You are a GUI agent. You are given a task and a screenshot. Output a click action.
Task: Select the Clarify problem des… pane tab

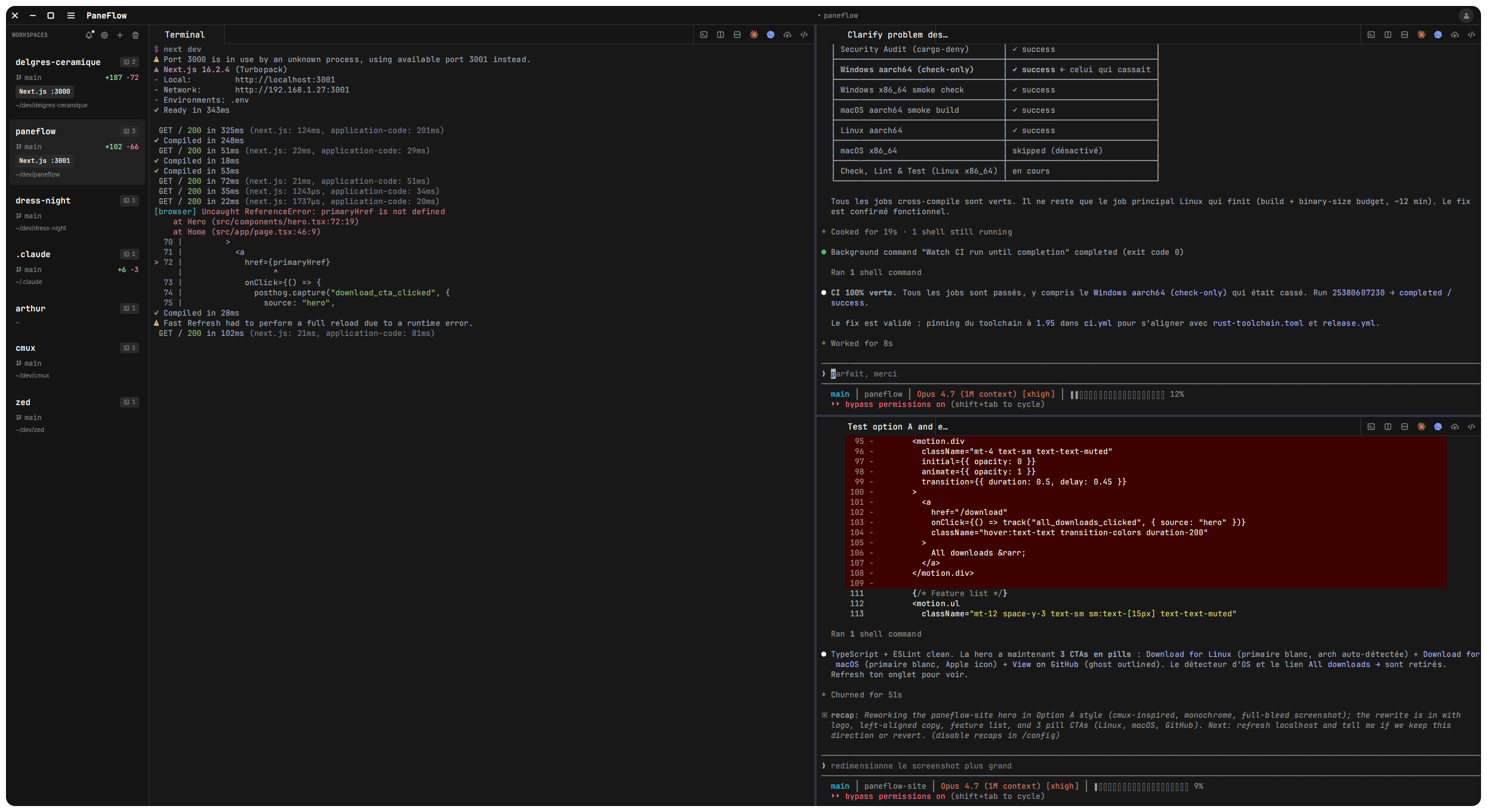pos(897,35)
